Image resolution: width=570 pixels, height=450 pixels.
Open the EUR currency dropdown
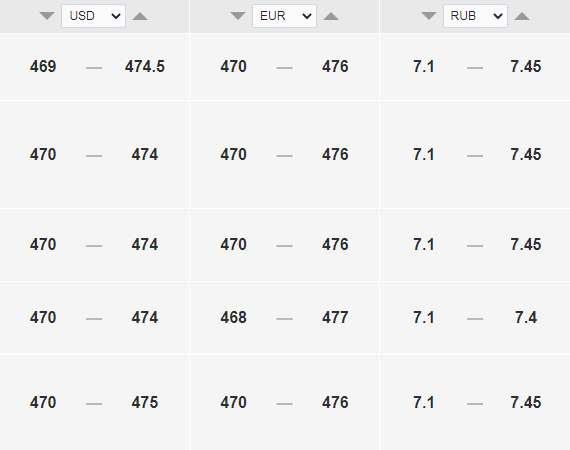tap(284, 16)
